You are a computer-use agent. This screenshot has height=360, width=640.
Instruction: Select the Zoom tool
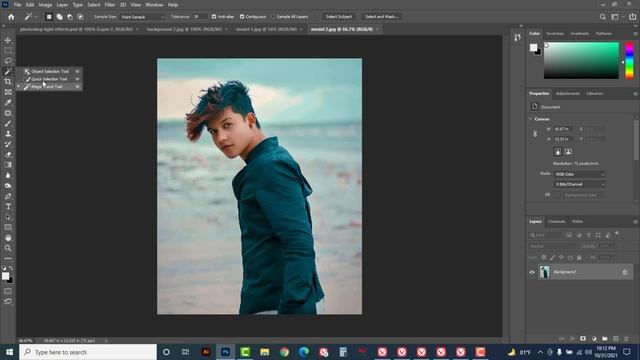pyautogui.click(x=8, y=248)
